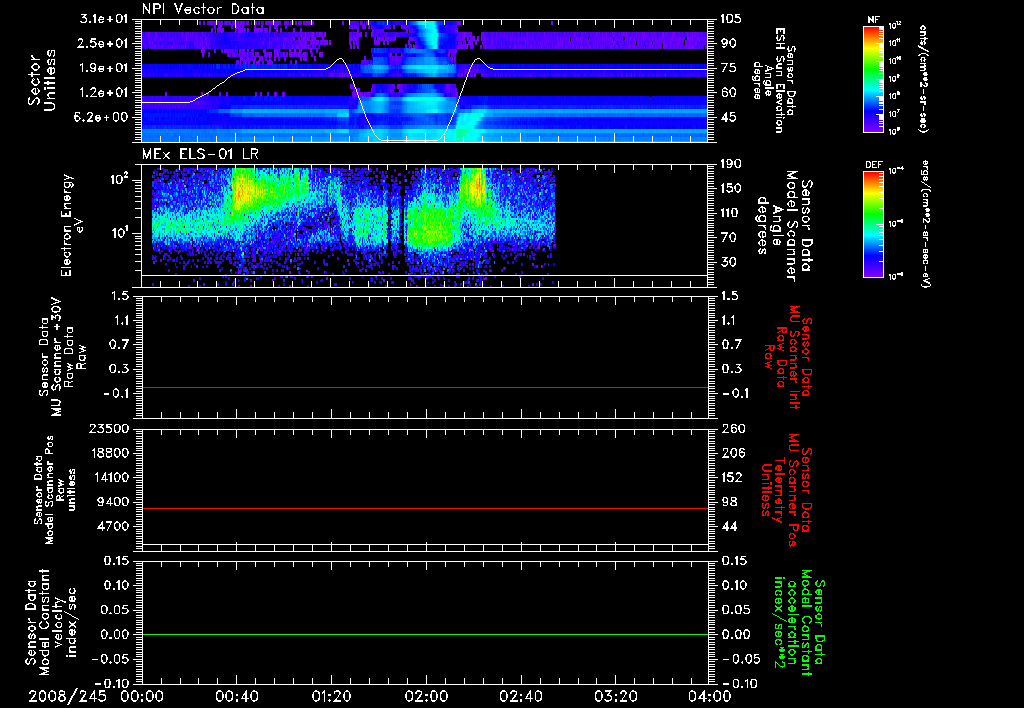Click the '23500' scanner position tick value

pyautogui.click(x=110, y=429)
